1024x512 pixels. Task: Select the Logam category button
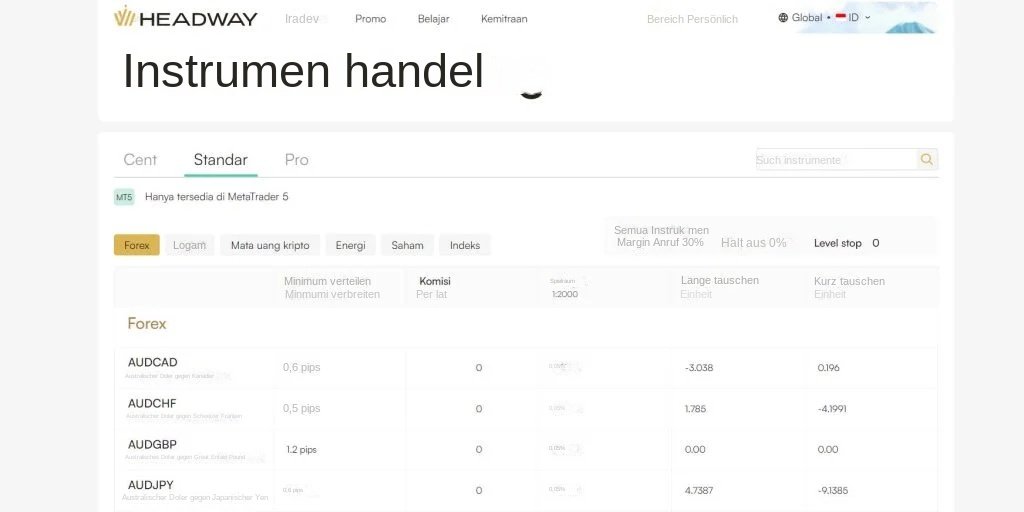pos(189,245)
